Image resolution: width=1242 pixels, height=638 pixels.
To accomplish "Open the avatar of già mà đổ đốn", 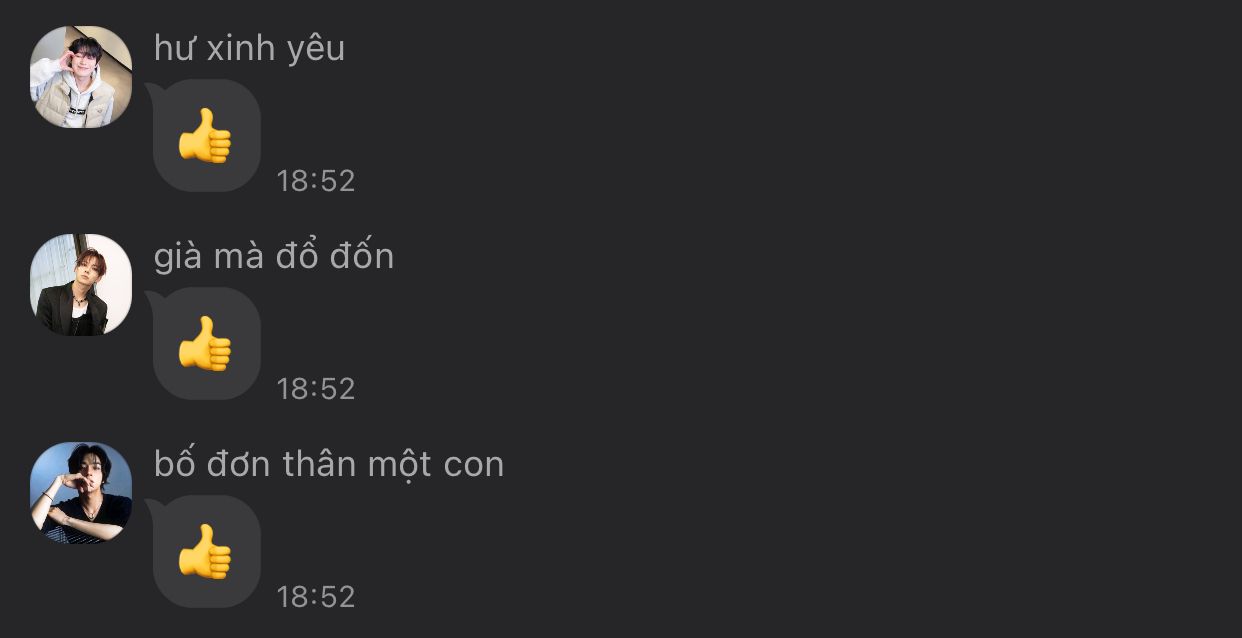I will (x=81, y=285).
